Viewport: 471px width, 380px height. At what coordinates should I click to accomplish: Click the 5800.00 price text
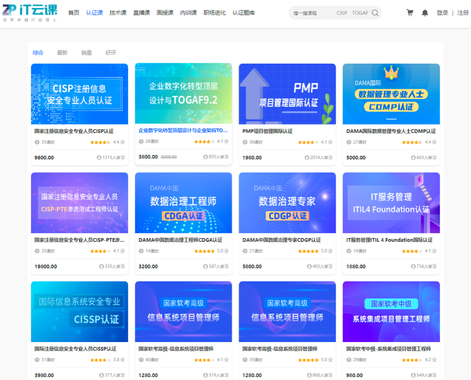coord(252,266)
